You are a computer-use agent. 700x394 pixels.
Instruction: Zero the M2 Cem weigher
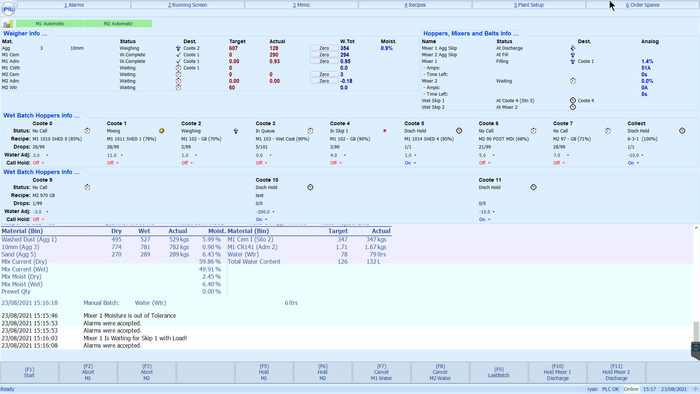click(x=324, y=75)
